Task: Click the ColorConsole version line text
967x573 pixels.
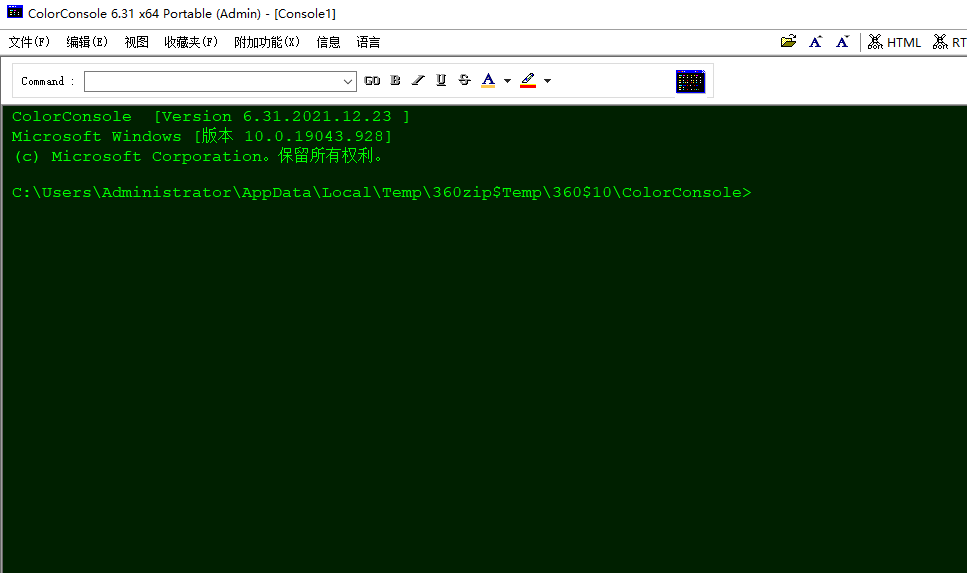Action: point(211,117)
